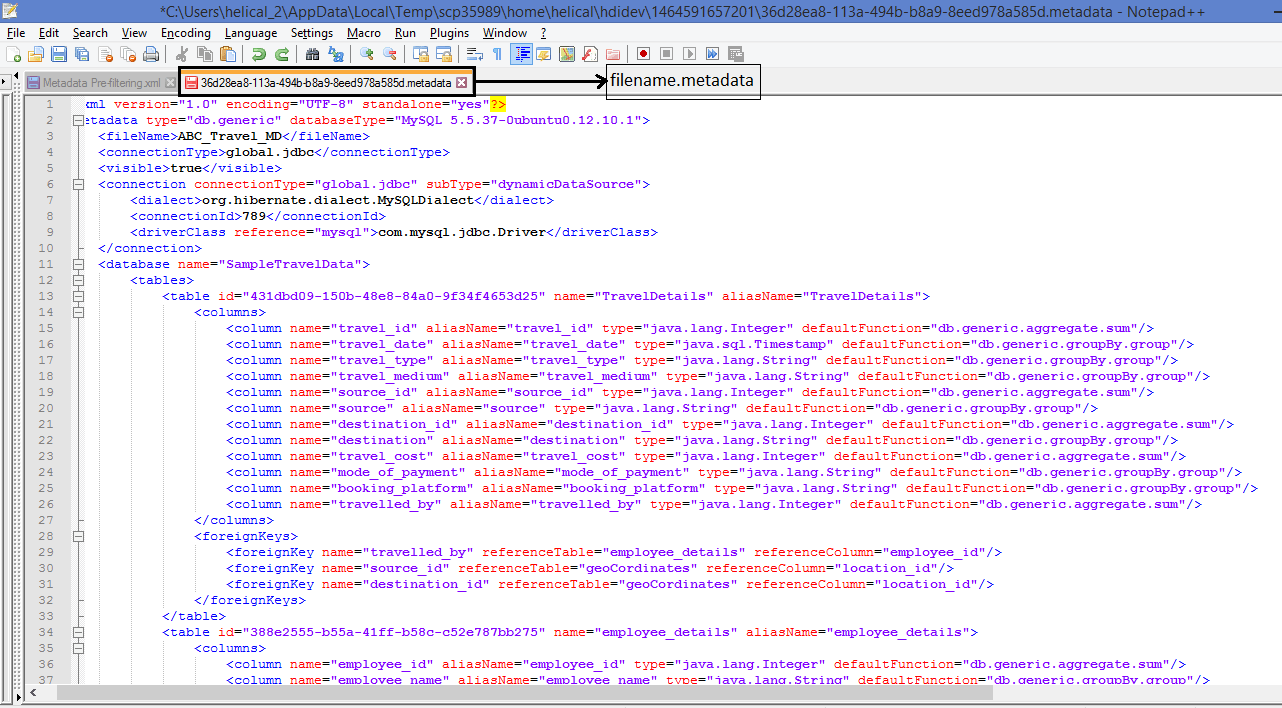Play back the recorded macro
Viewport: 1282px width, 708px height.
[688, 53]
